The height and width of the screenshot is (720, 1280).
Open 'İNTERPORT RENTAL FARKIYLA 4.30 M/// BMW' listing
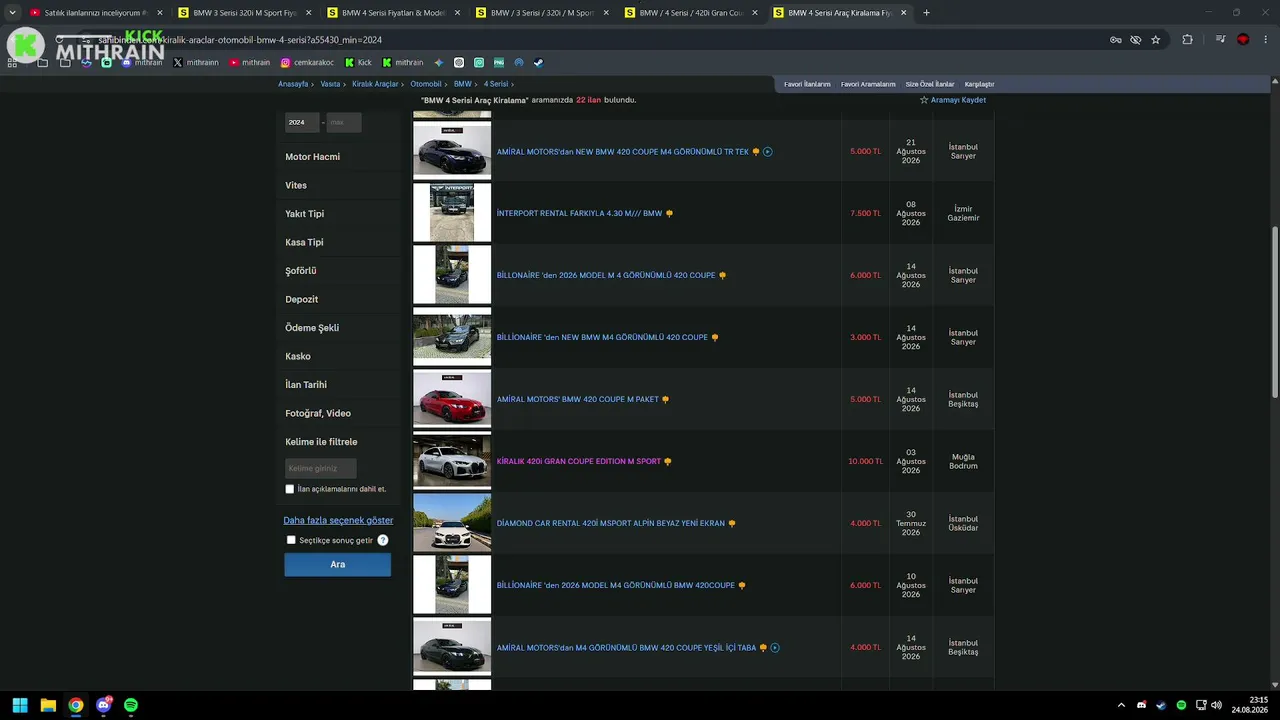(x=579, y=213)
